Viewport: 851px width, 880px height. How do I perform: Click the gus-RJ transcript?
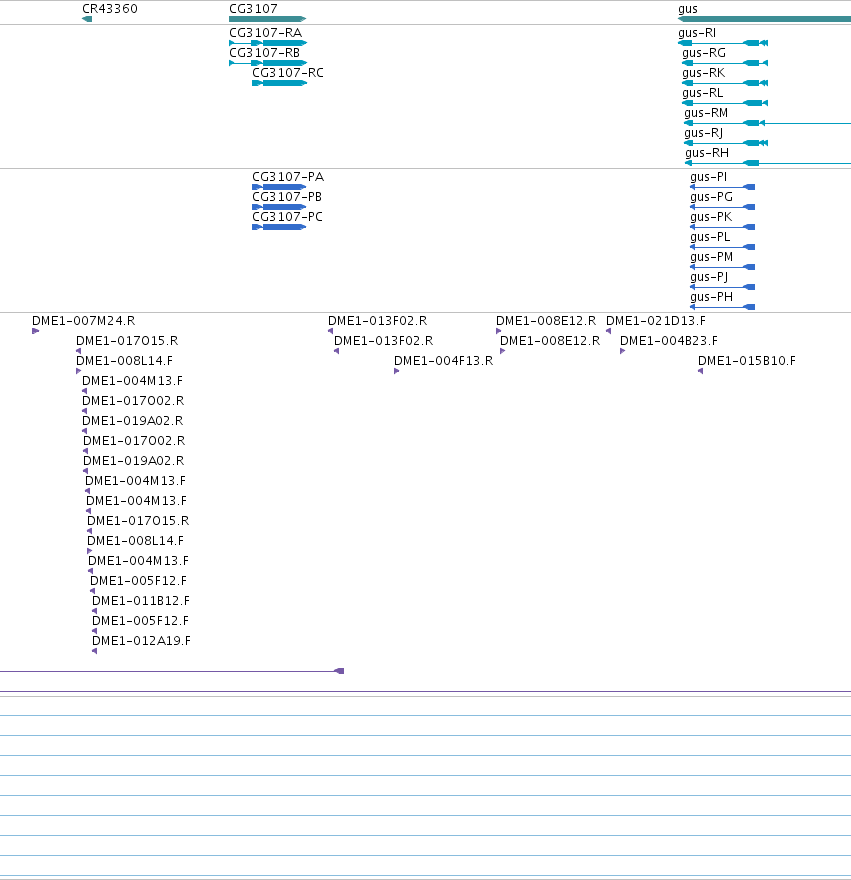(726, 143)
